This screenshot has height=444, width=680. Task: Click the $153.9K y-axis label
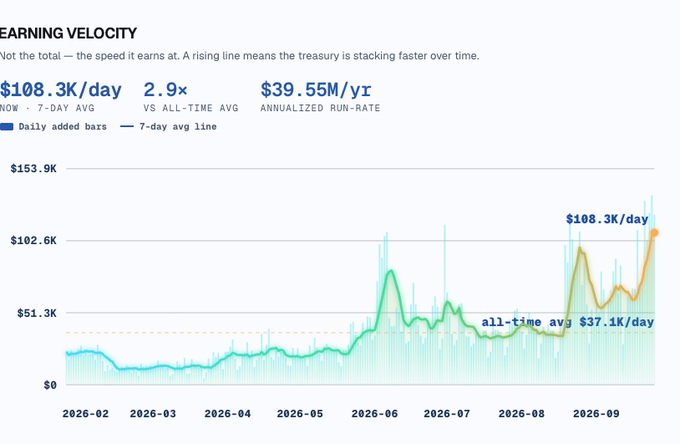33,169
